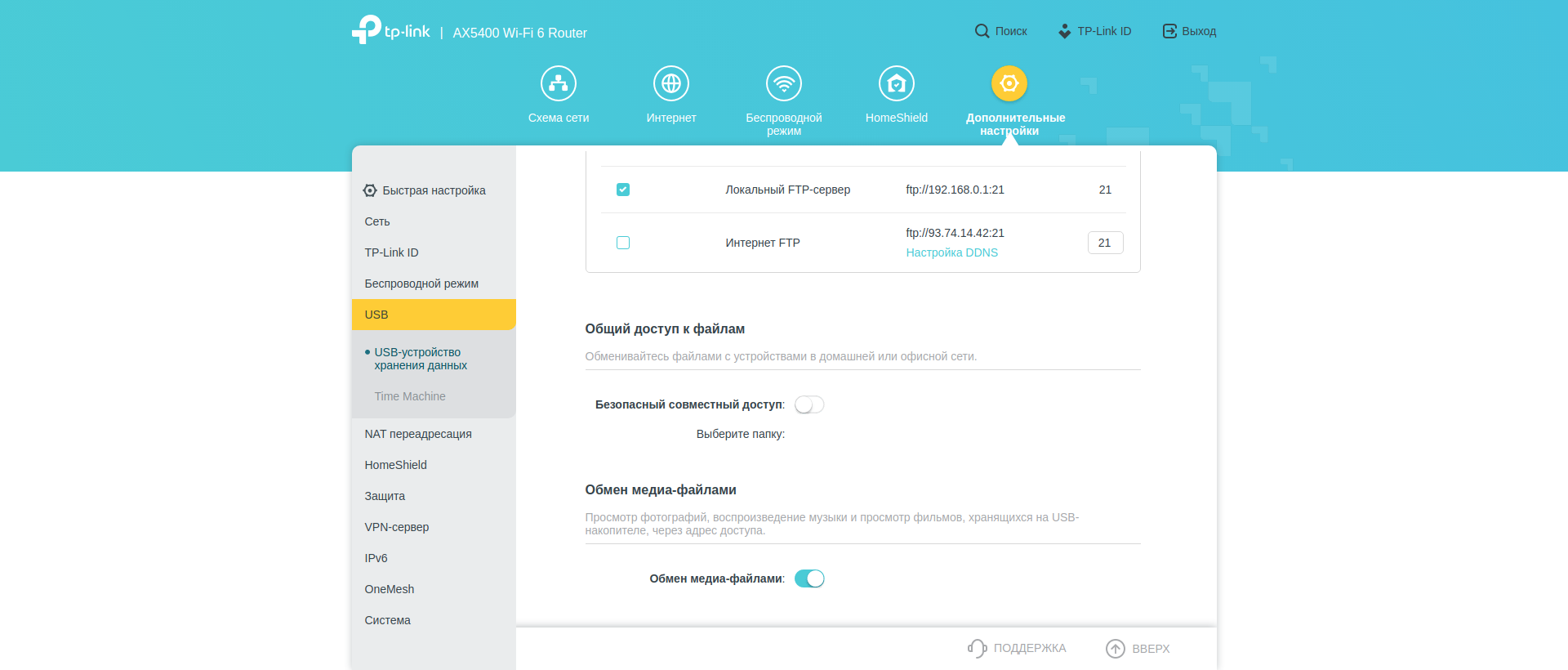Image resolution: width=1568 pixels, height=670 pixels.
Task: Open TP-Link ID in the header
Action: pyautogui.click(x=1094, y=31)
